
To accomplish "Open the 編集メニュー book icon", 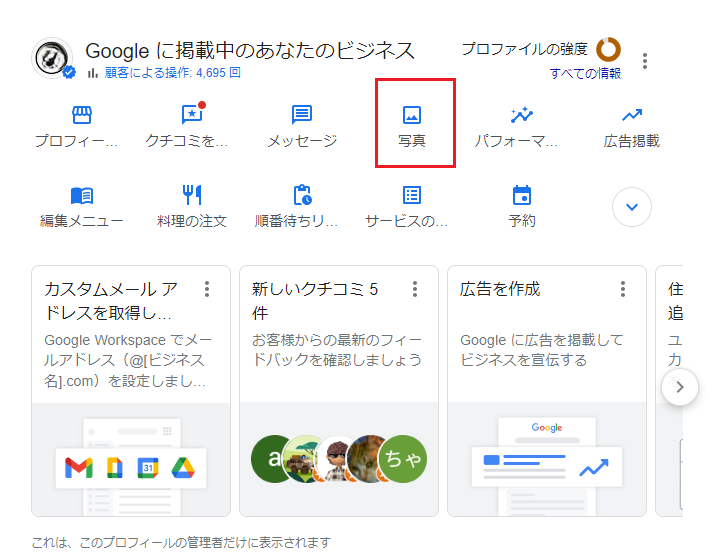I will [82, 195].
